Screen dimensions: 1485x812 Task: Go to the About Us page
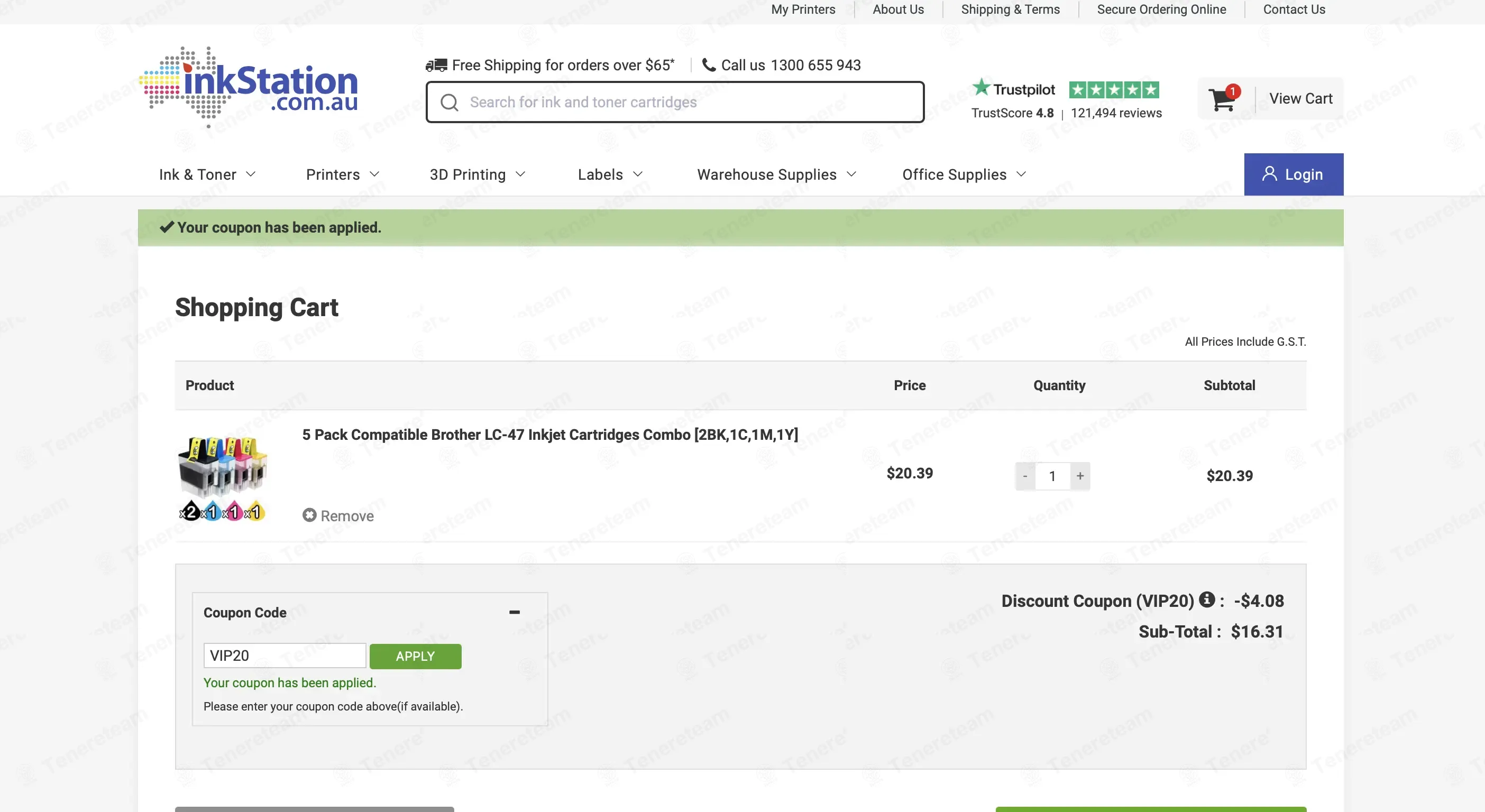point(897,9)
